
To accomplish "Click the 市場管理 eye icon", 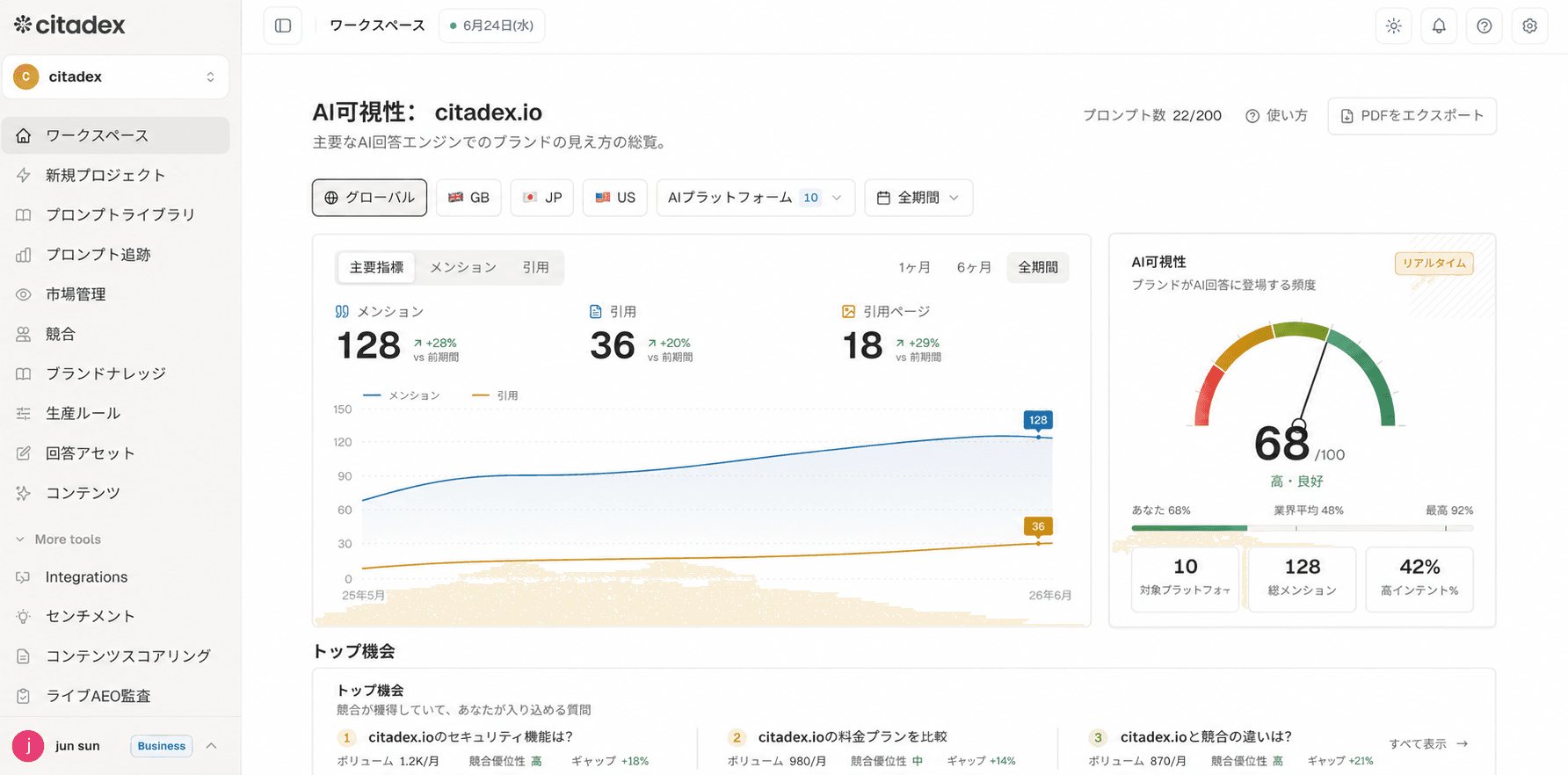I will (24, 294).
